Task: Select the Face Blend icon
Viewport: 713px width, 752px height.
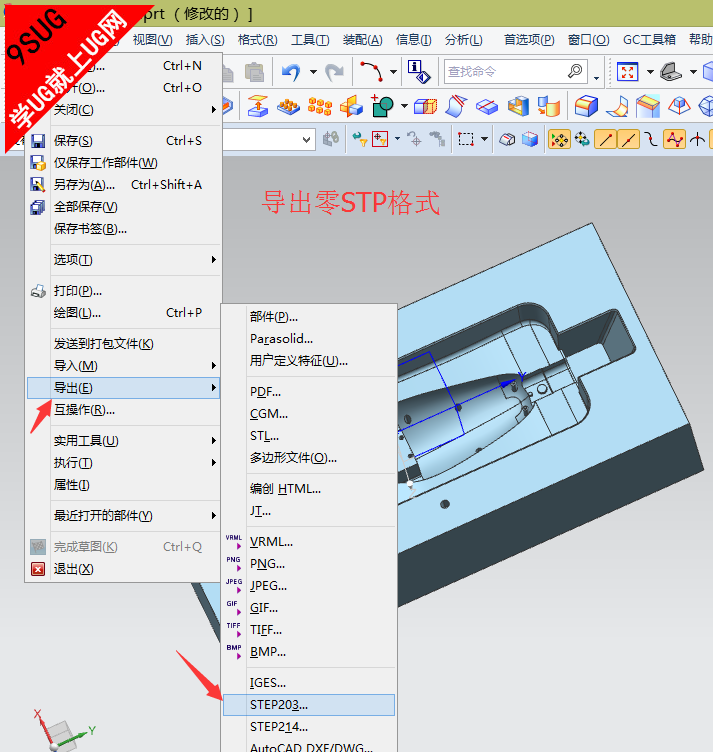Action: point(617,106)
